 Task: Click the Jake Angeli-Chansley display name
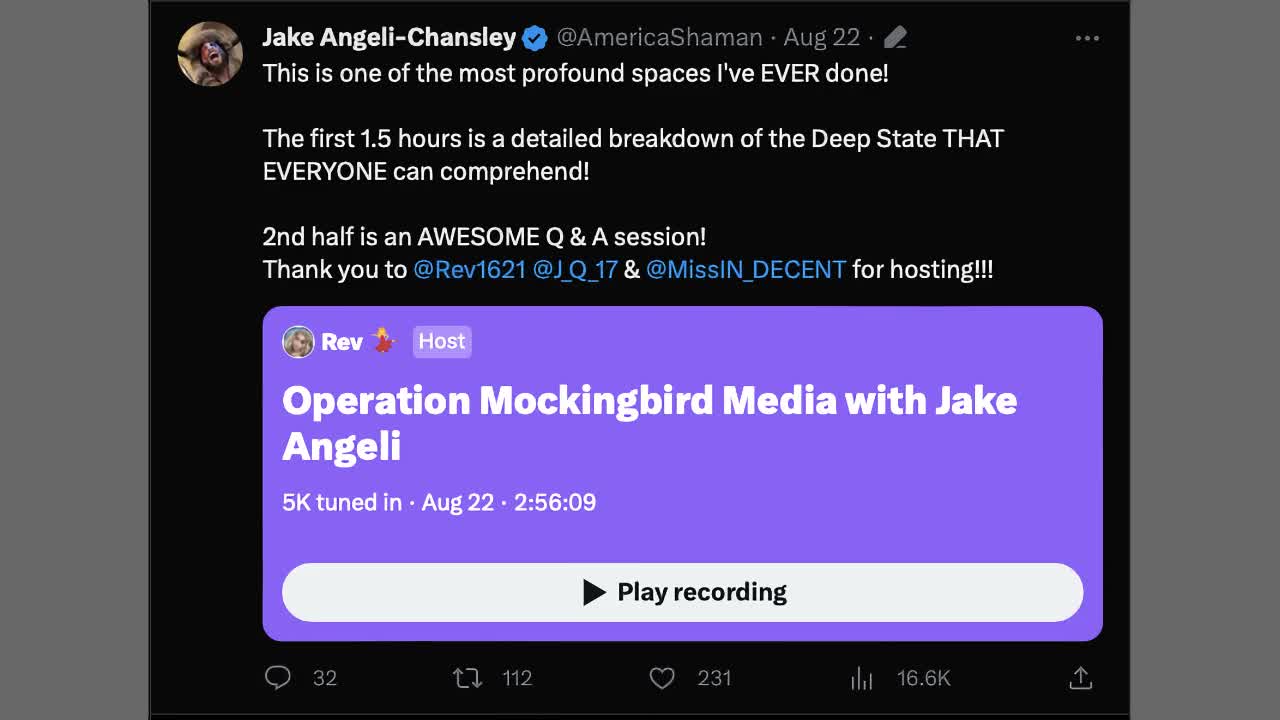pos(389,38)
